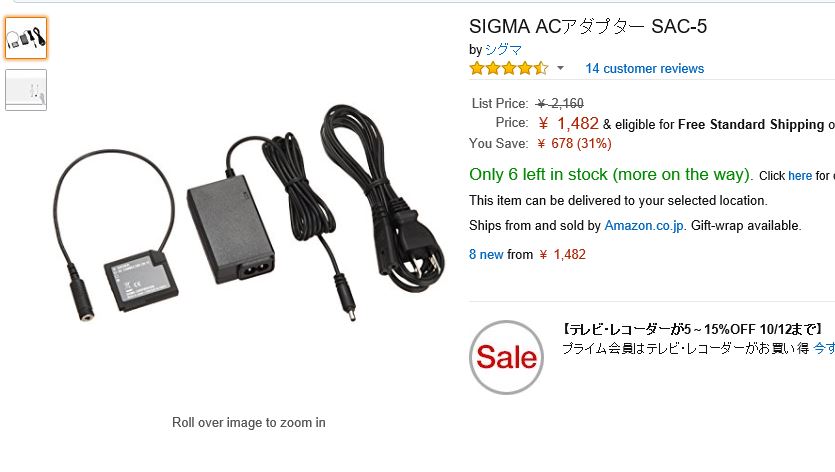The height and width of the screenshot is (472, 835).
Task: Click the red Sale circle icon
Action: click(506, 357)
